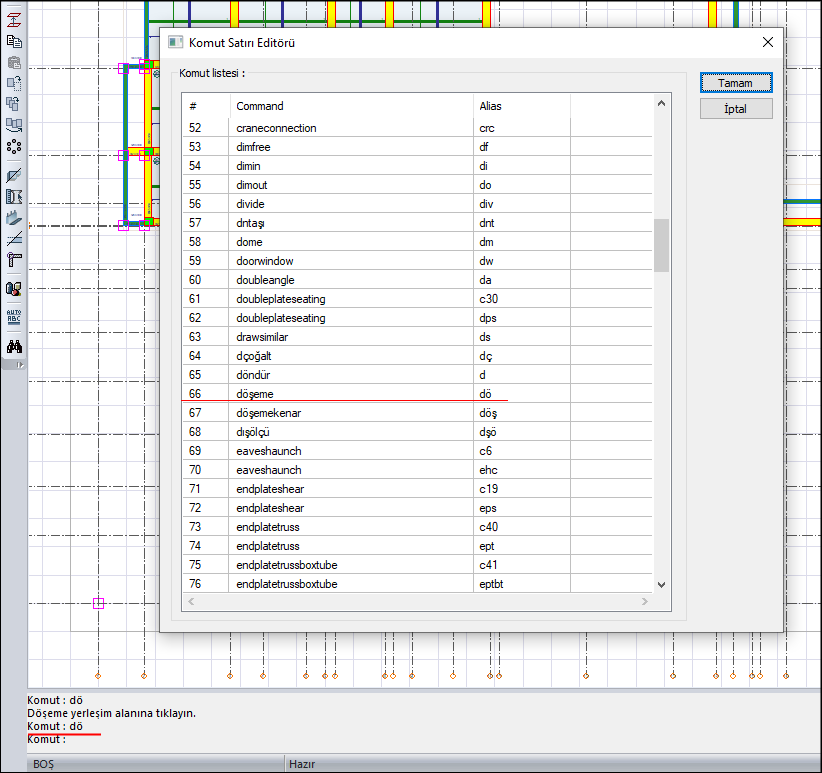Viewport: 822px width, 773px height.
Task: Click the paste clipboard icon
Action: coord(14,62)
